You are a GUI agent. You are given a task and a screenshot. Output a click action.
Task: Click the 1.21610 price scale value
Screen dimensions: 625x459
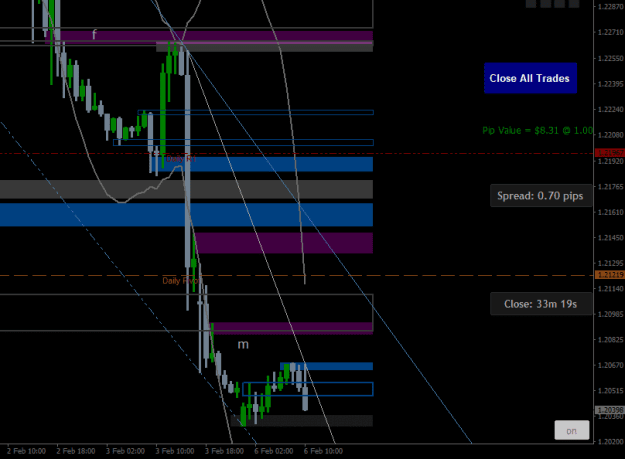611,212
